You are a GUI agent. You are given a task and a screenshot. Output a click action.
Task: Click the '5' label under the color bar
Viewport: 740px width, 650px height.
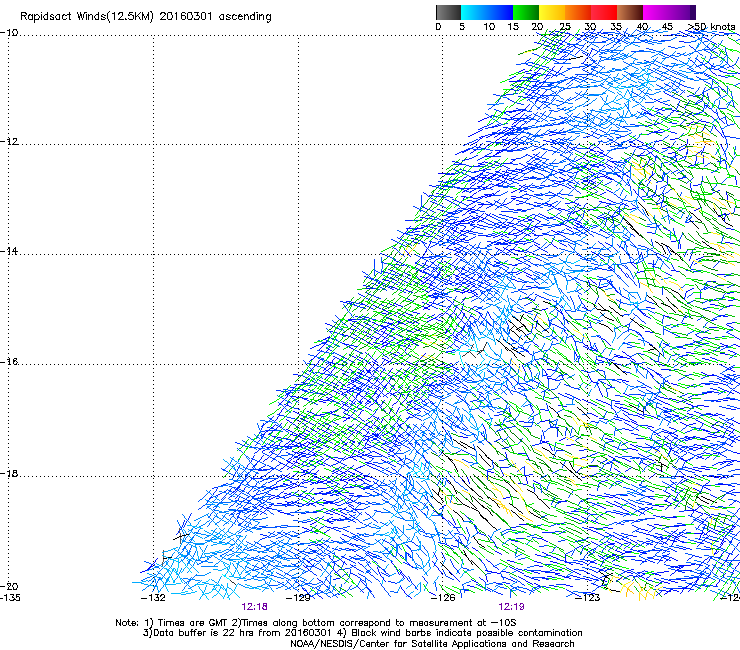click(x=462, y=27)
